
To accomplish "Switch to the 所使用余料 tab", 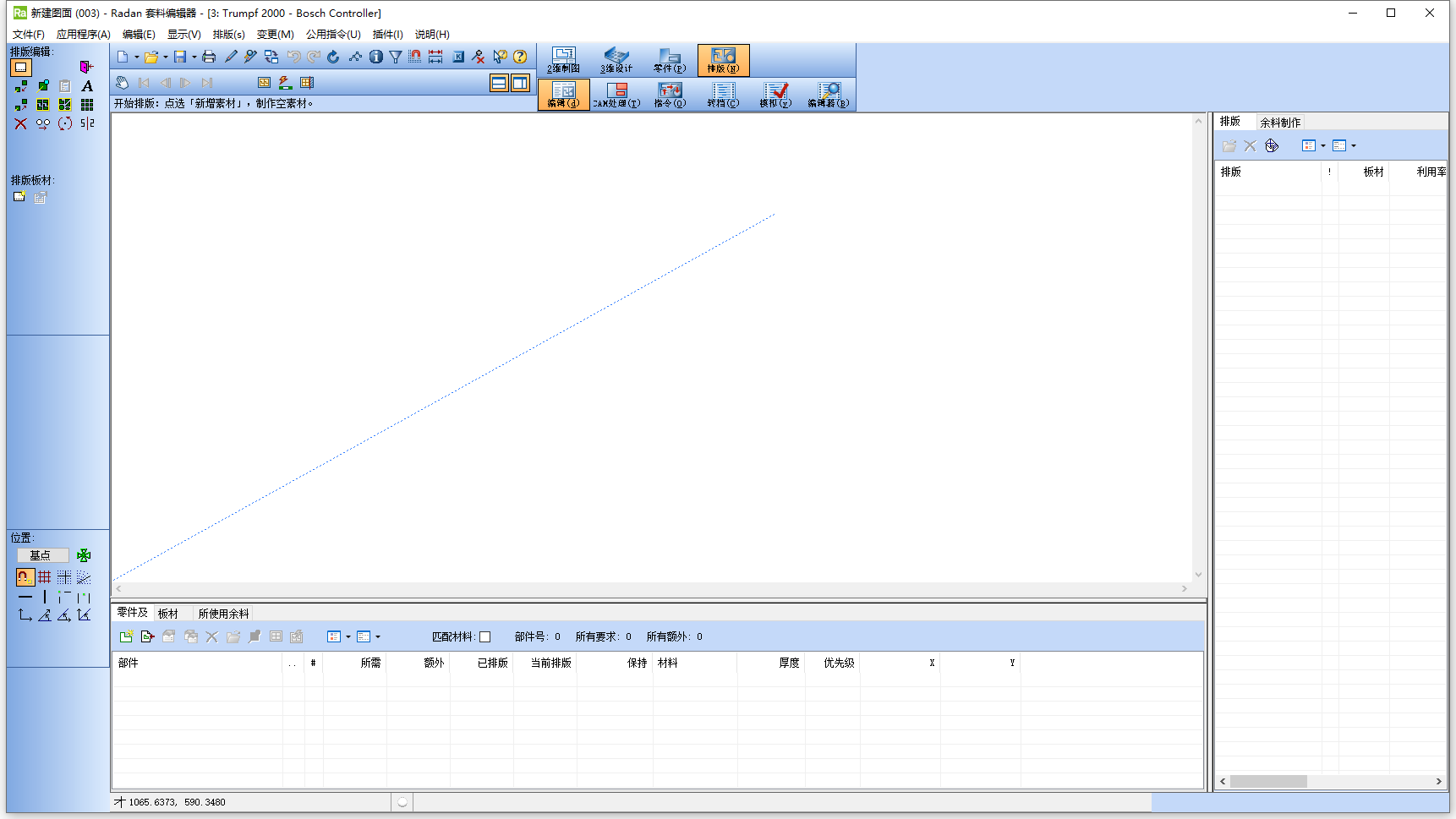I will [x=223, y=614].
